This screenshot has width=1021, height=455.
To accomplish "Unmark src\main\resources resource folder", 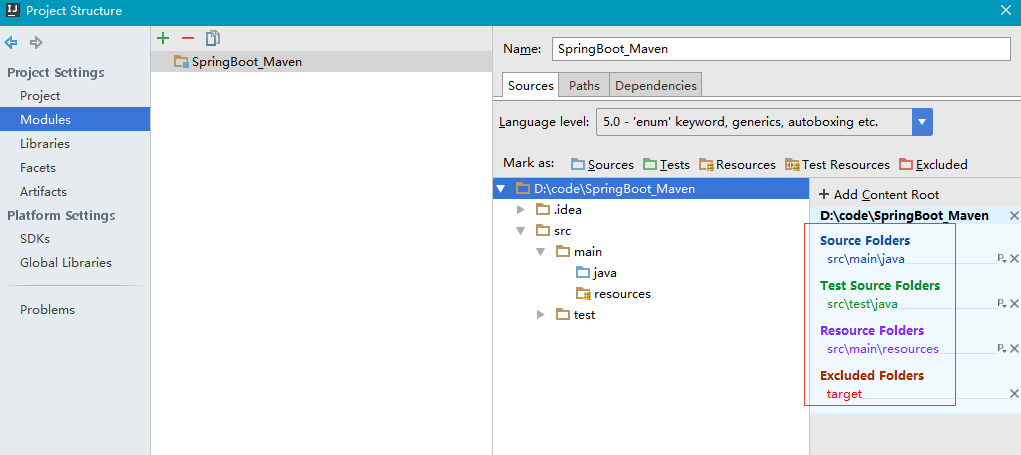I will coord(1014,349).
